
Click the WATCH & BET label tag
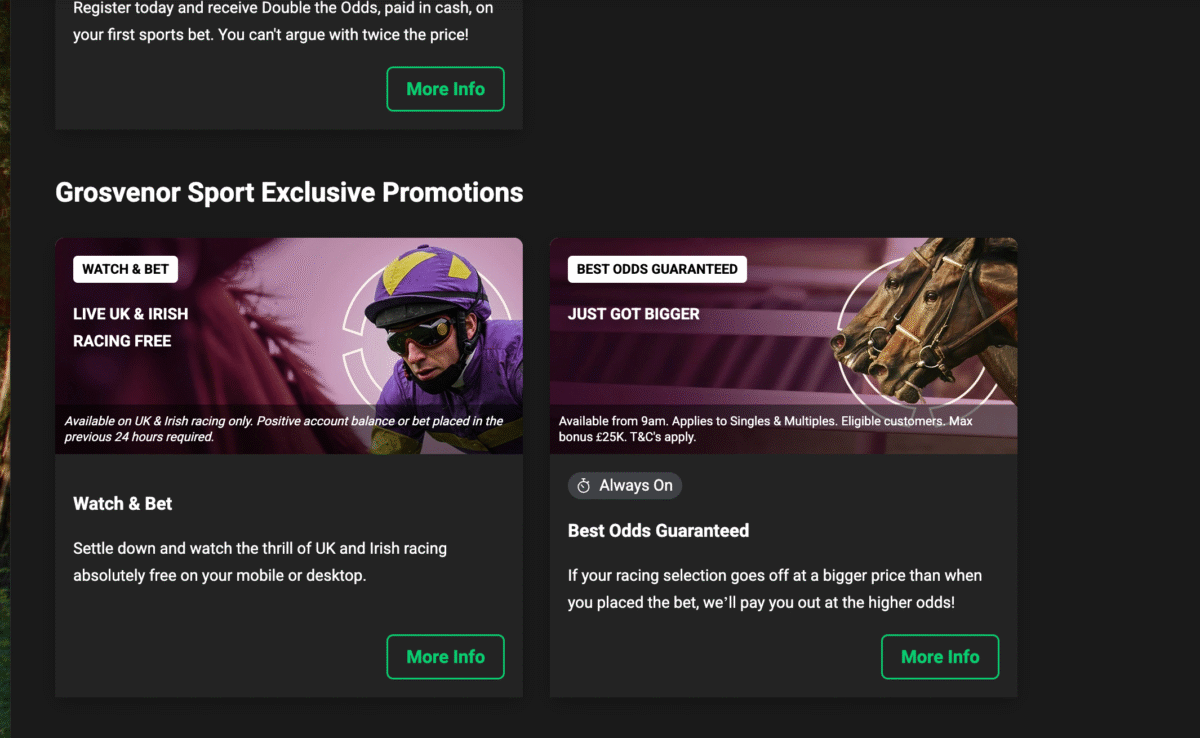pos(125,269)
